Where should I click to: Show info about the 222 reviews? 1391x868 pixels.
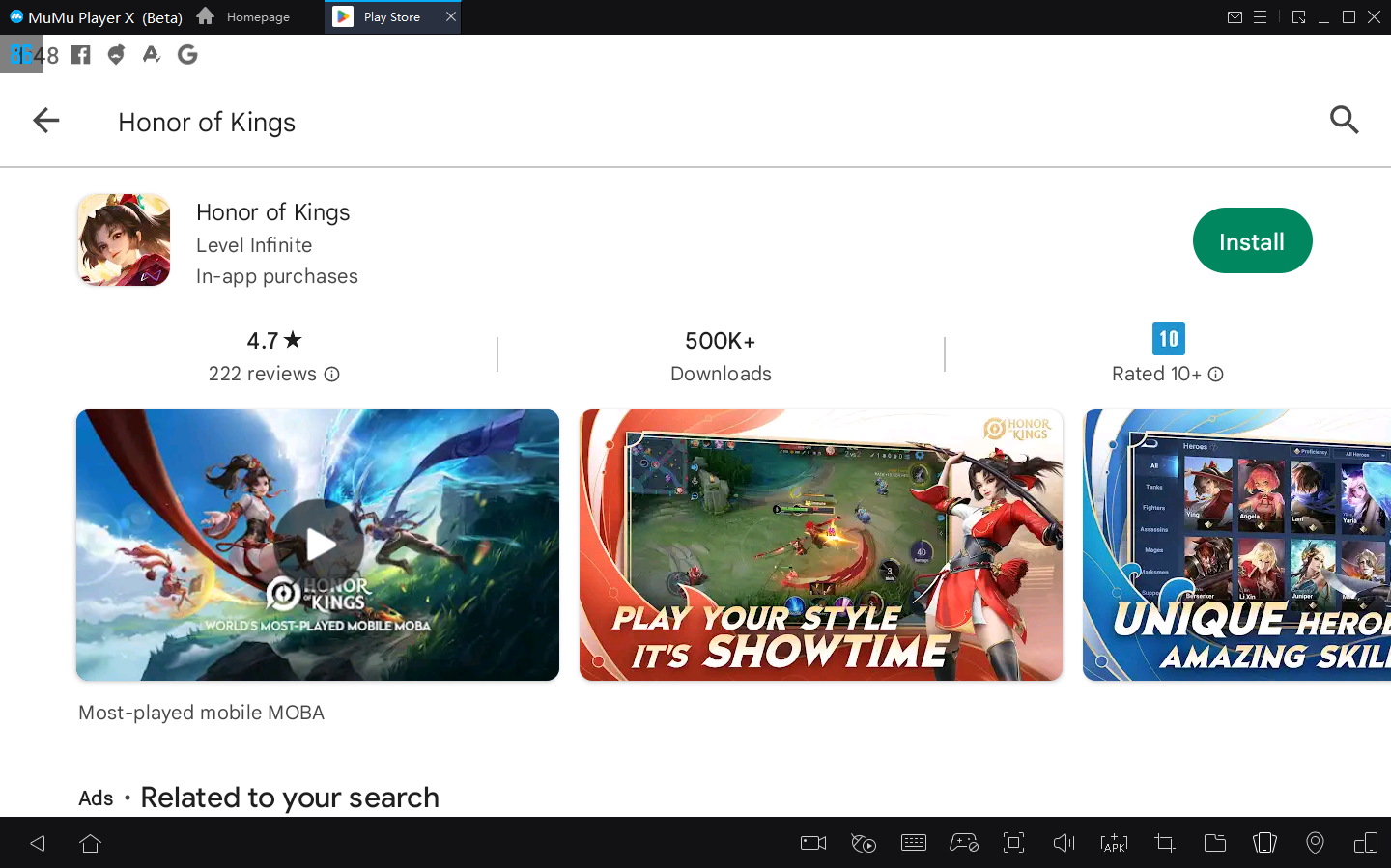(x=332, y=375)
